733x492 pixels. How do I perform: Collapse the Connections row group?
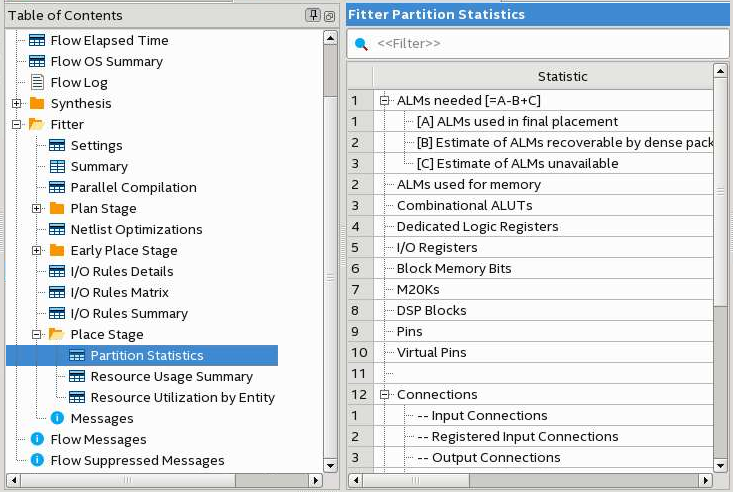[x=385, y=394]
